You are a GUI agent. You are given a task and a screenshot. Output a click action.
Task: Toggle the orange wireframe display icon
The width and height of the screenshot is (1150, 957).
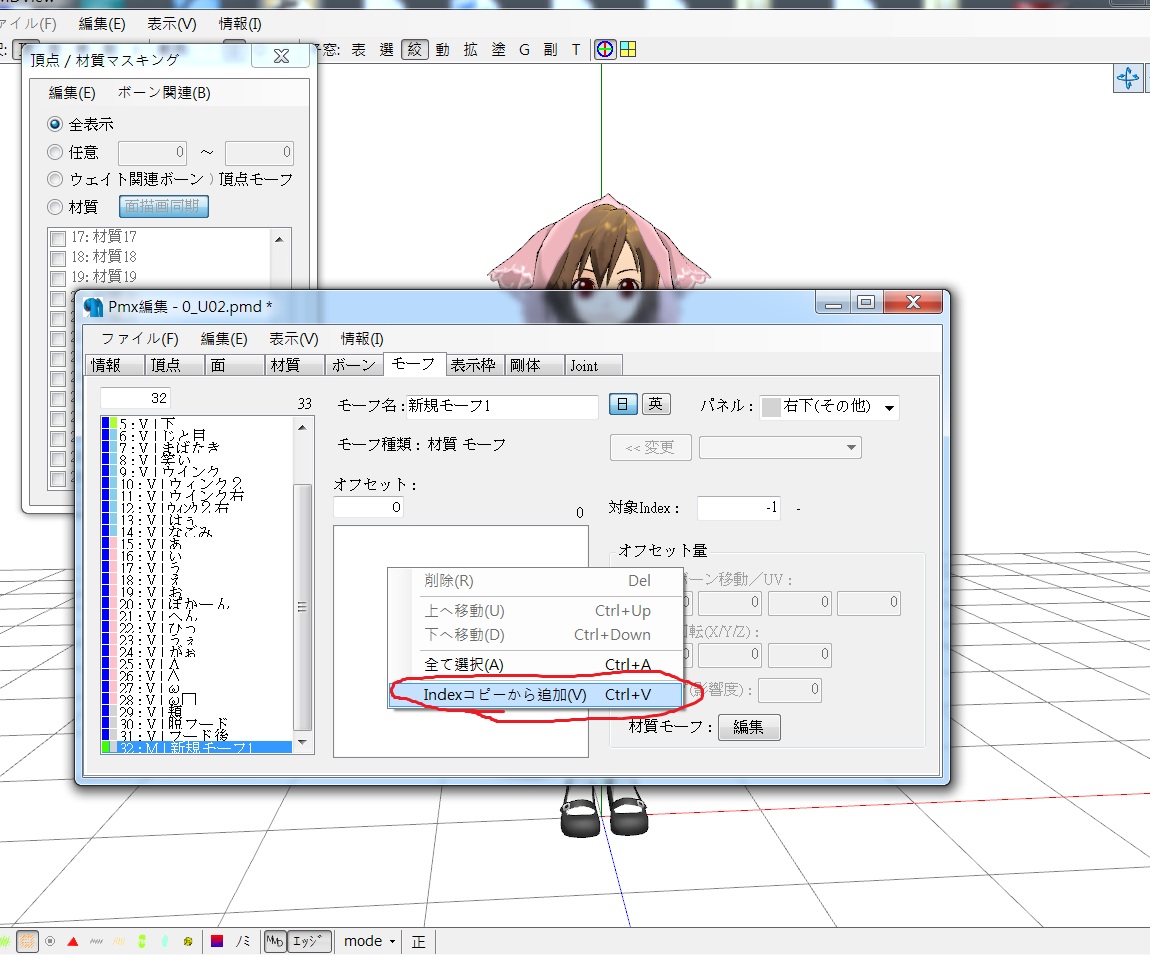click(27, 941)
